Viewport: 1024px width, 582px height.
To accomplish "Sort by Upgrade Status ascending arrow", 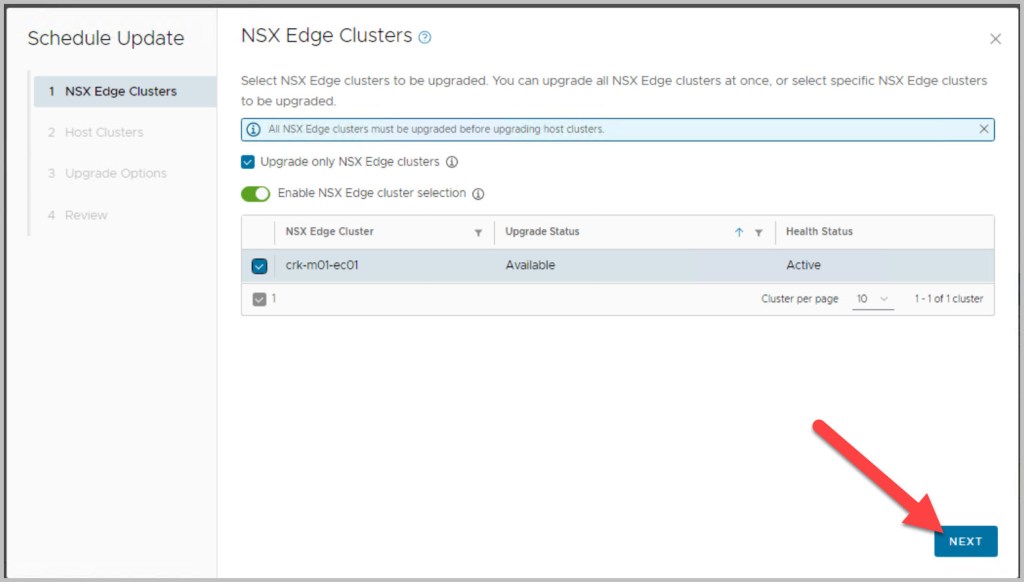I will pos(739,232).
